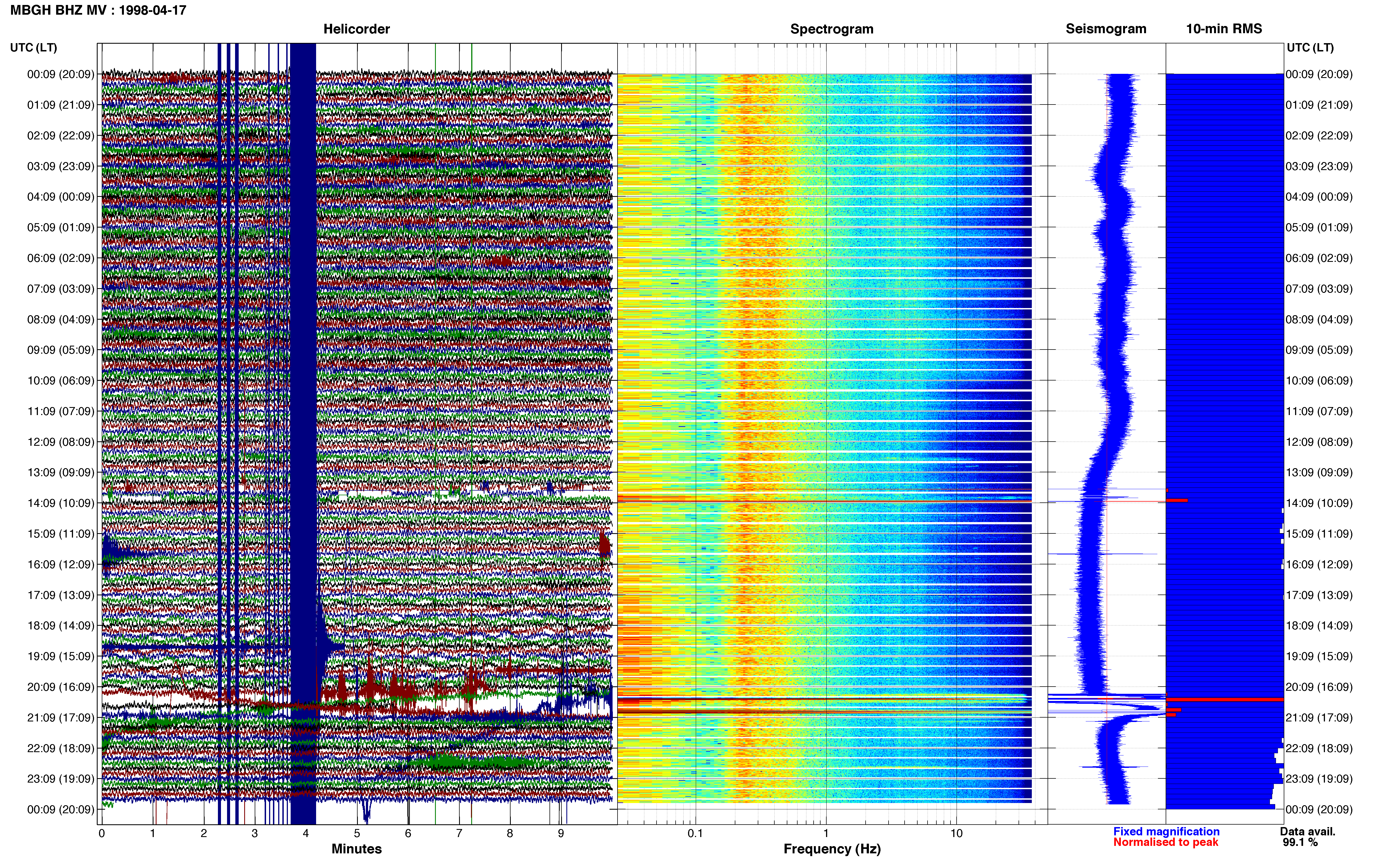
Task: Click the 'Minutes' x-axis label
Action: pos(356,849)
